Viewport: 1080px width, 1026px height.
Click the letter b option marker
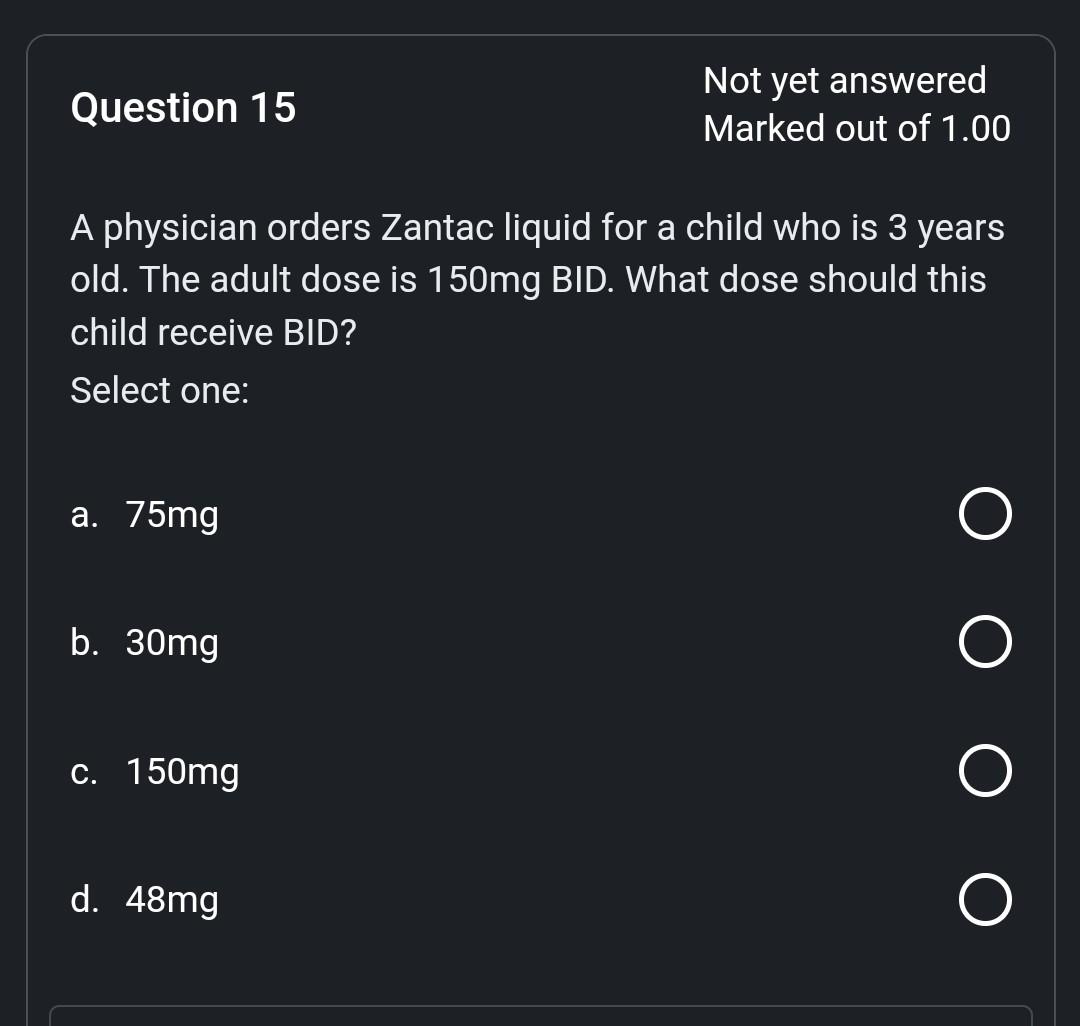[83, 643]
